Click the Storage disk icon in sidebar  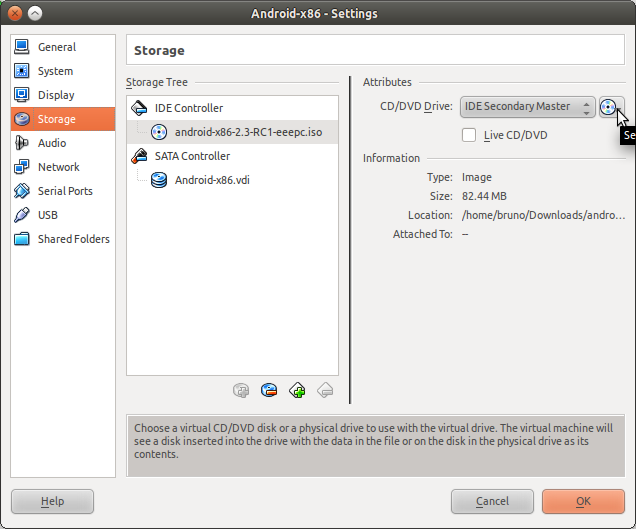pos(21,118)
